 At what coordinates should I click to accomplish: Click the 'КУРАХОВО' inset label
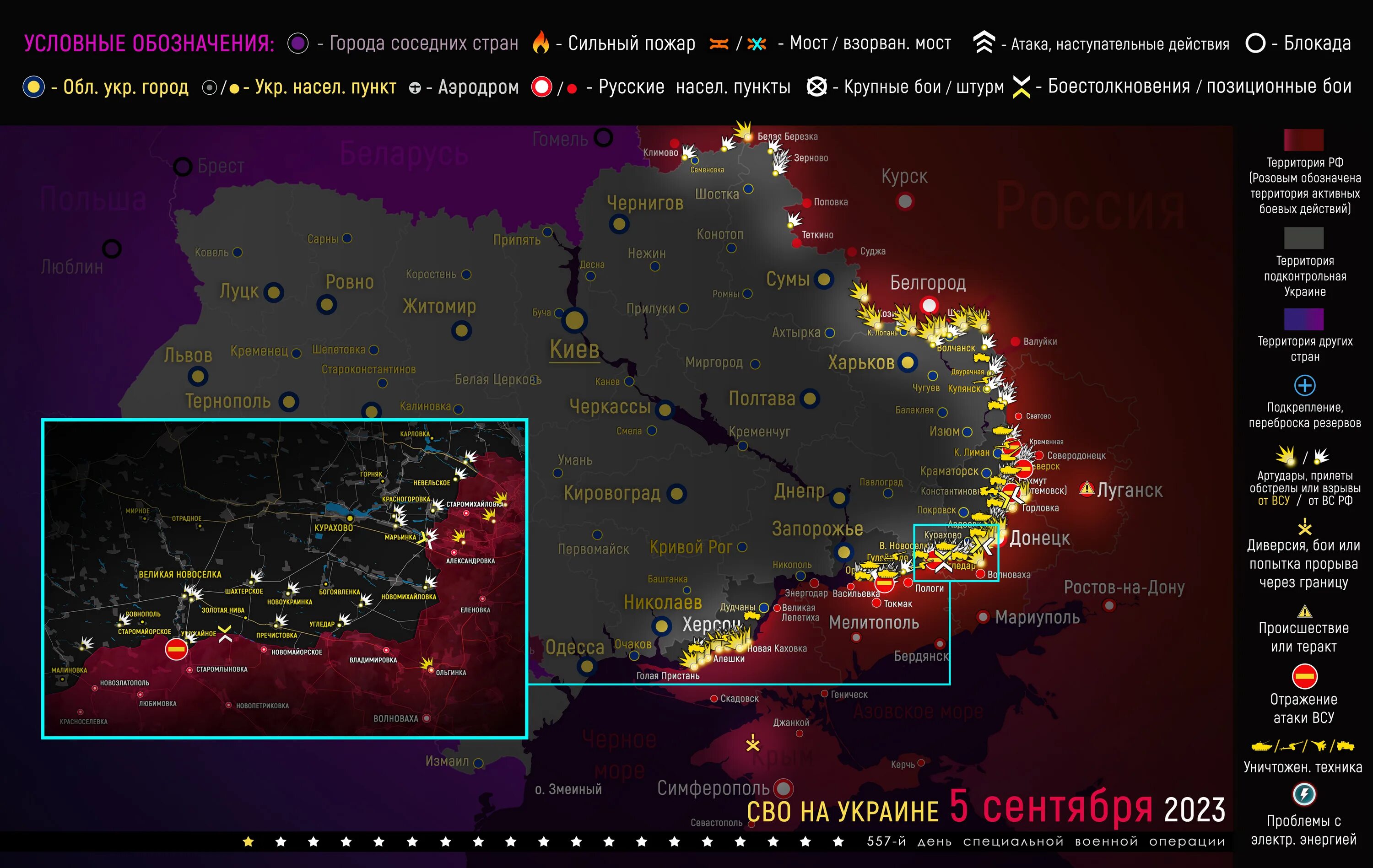[334, 528]
